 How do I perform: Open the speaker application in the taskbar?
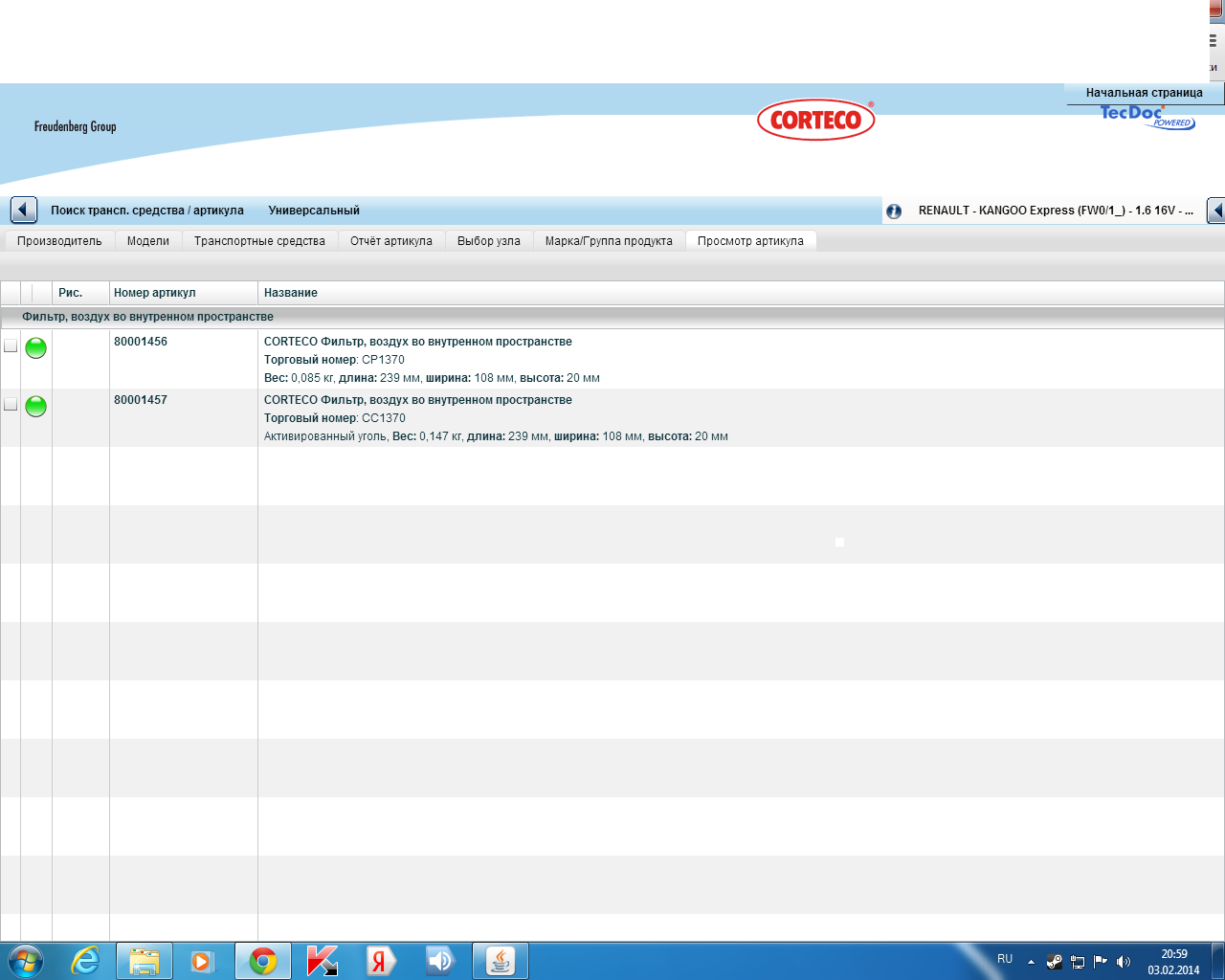[x=440, y=961]
